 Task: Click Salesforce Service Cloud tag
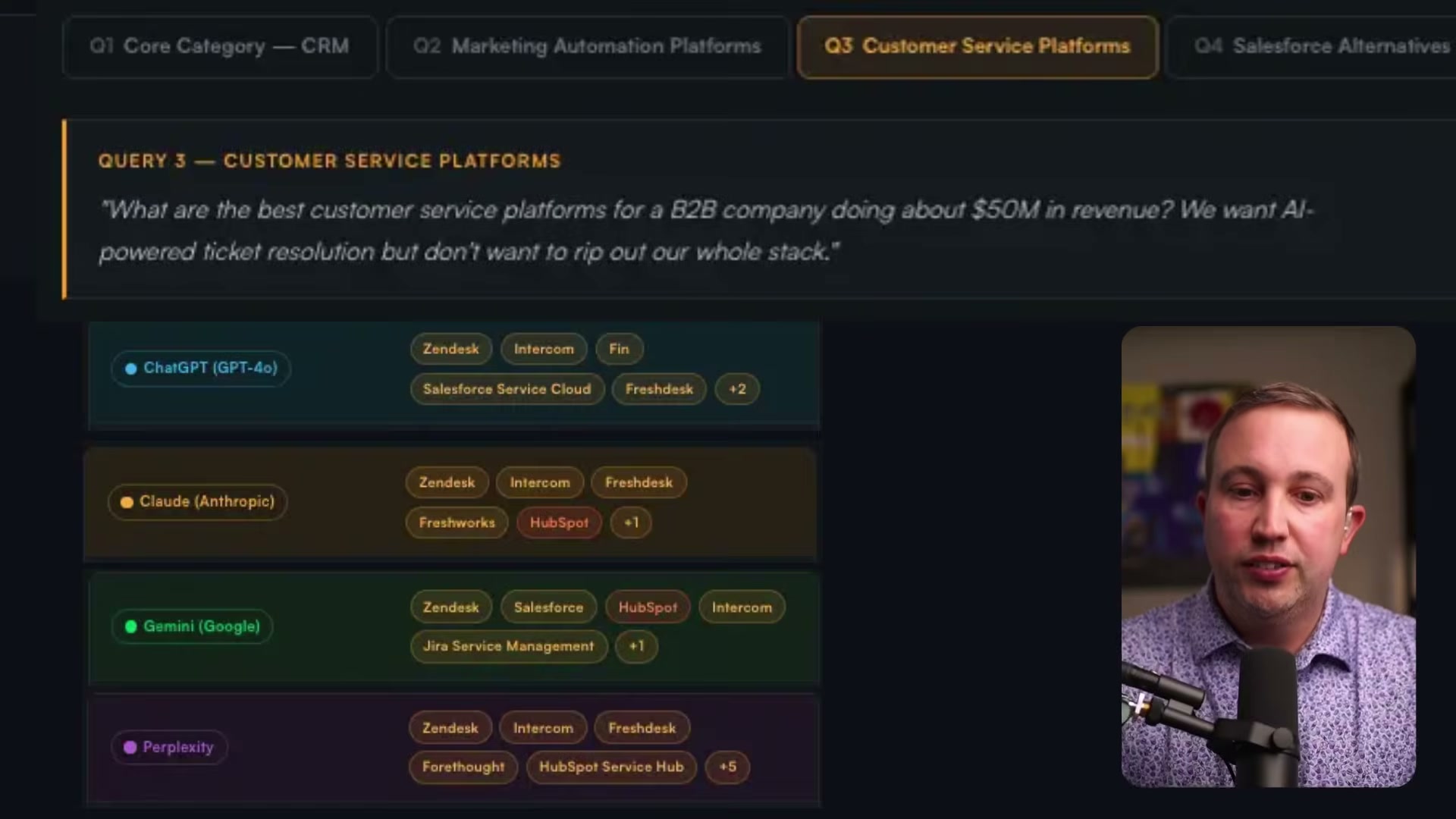(507, 389)
